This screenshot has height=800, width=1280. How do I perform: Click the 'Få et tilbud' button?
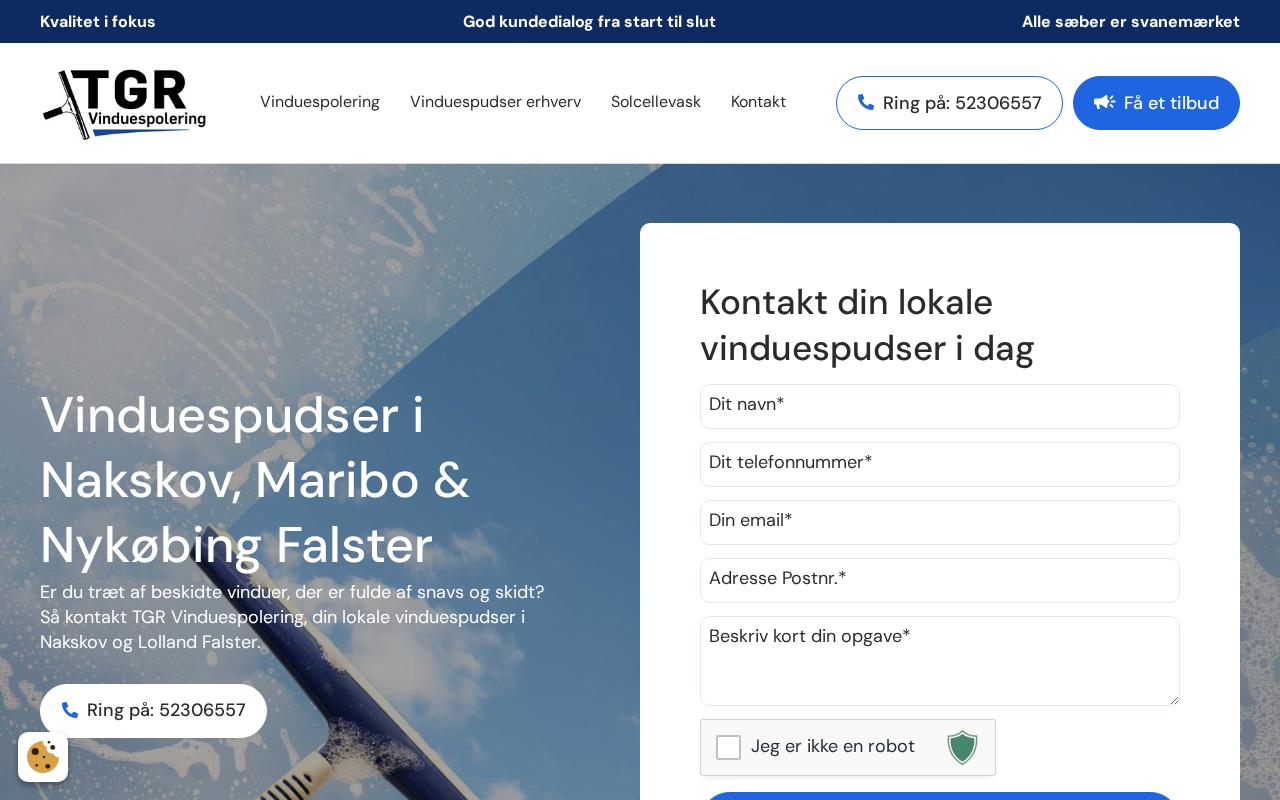[1156, 103]
